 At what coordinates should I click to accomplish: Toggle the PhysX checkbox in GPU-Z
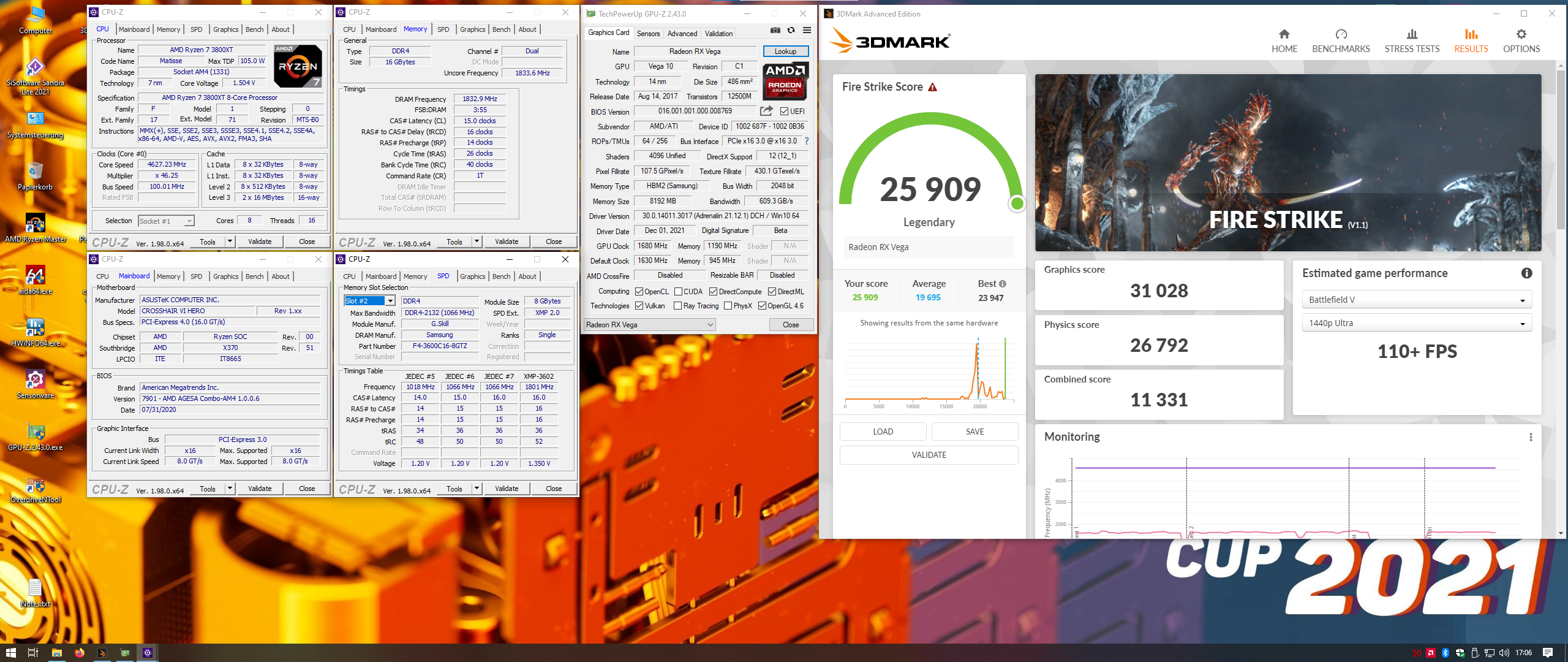pos(728,305)
